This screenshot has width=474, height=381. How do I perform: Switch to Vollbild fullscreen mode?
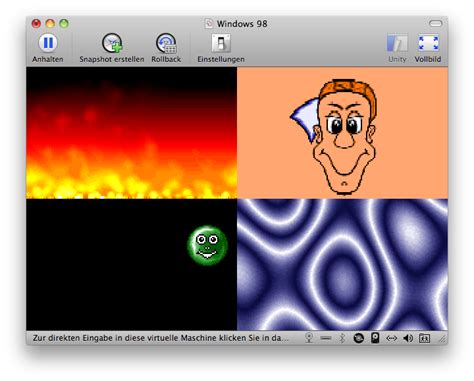pos(428,43)
